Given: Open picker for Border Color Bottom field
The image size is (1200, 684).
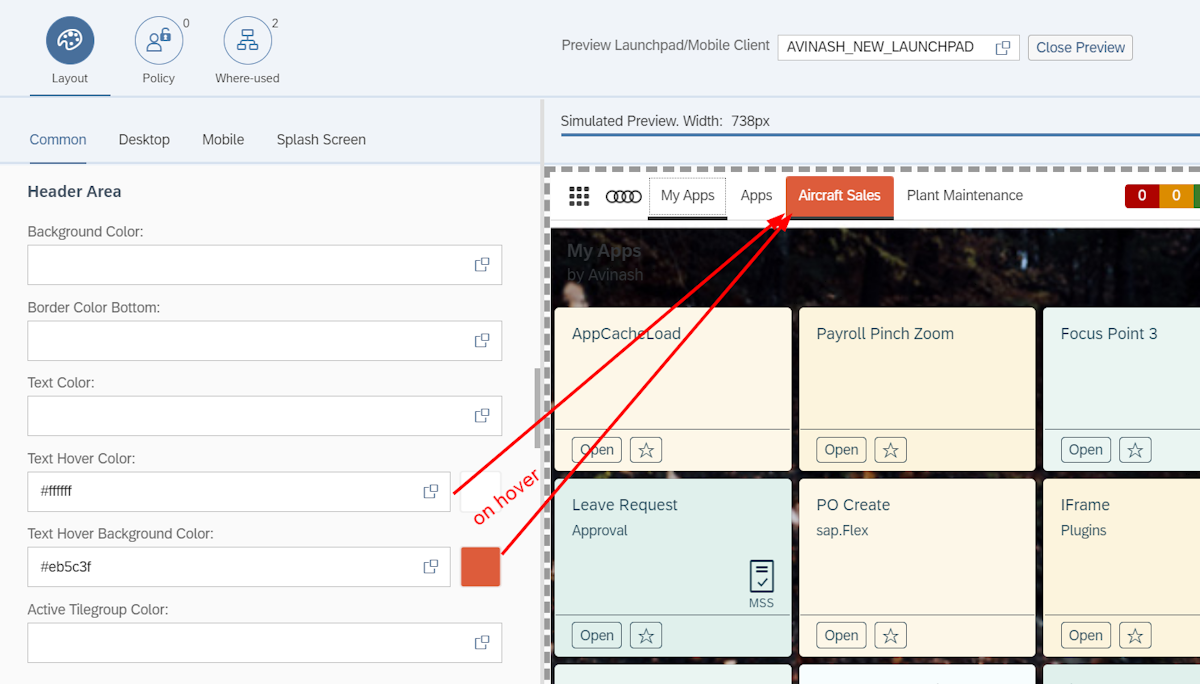Looking at the screenshot, I should pos(482,340).
